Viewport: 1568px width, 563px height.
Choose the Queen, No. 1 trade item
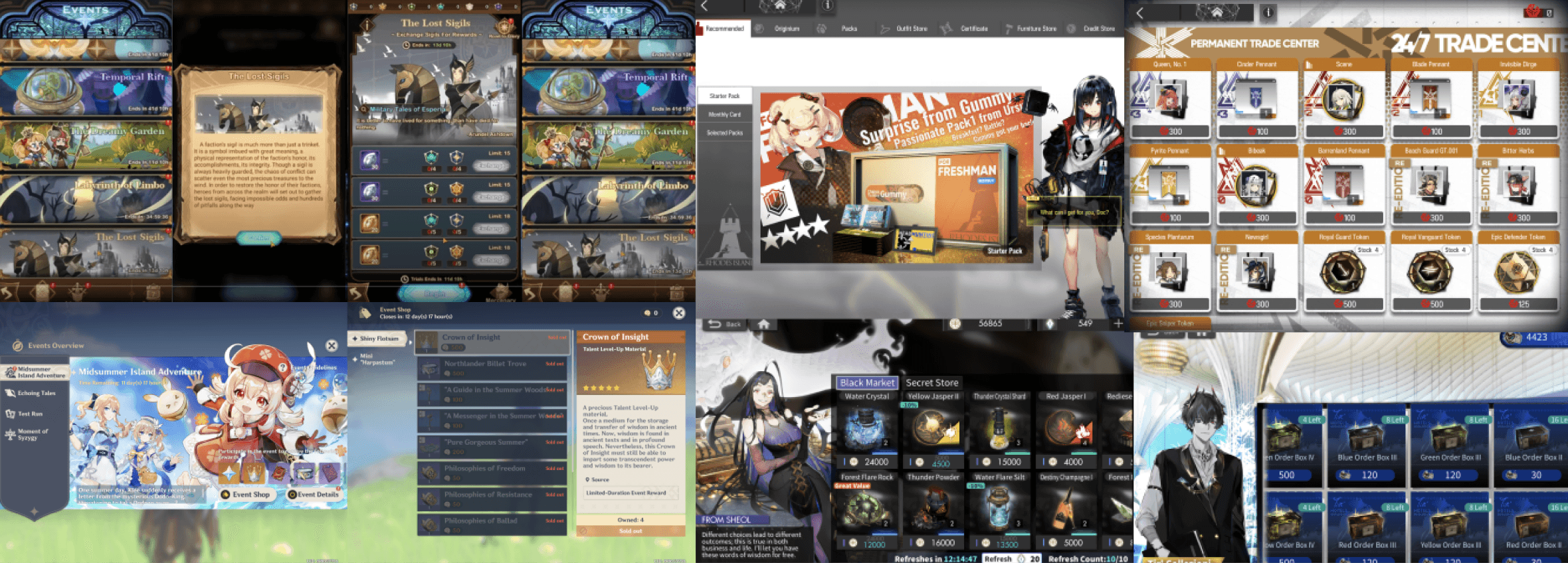tap(1169, 98)
